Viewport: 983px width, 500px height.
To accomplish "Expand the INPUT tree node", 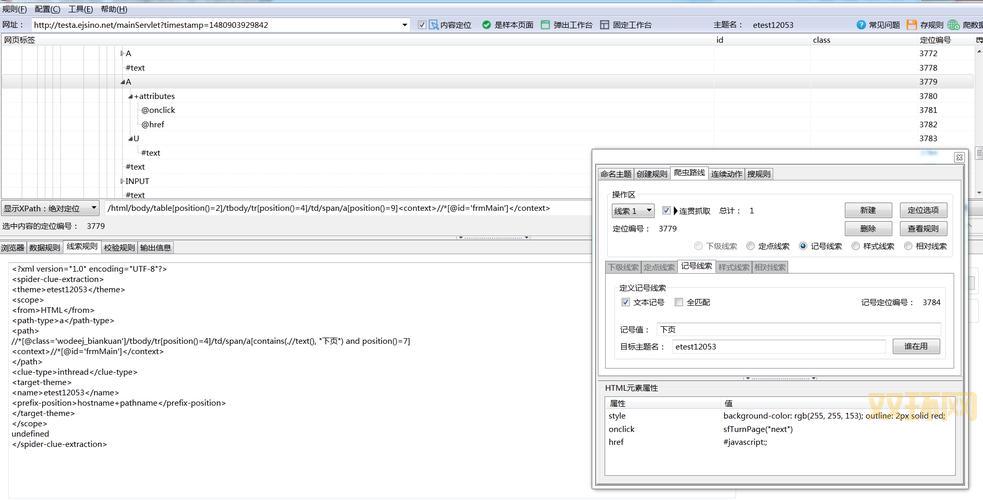I will coord(122,181).
